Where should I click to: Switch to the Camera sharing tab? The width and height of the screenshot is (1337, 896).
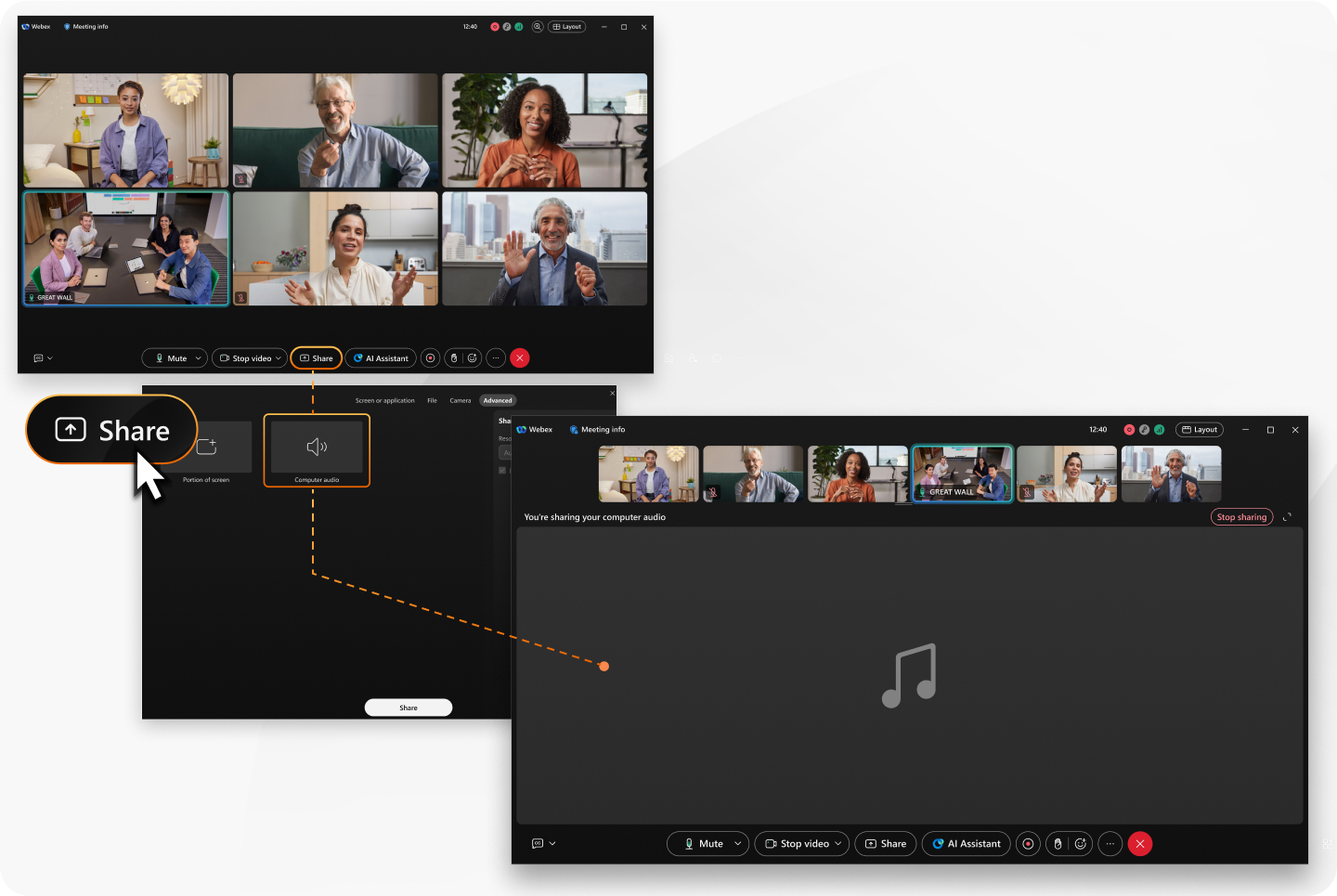coord(461,400)
